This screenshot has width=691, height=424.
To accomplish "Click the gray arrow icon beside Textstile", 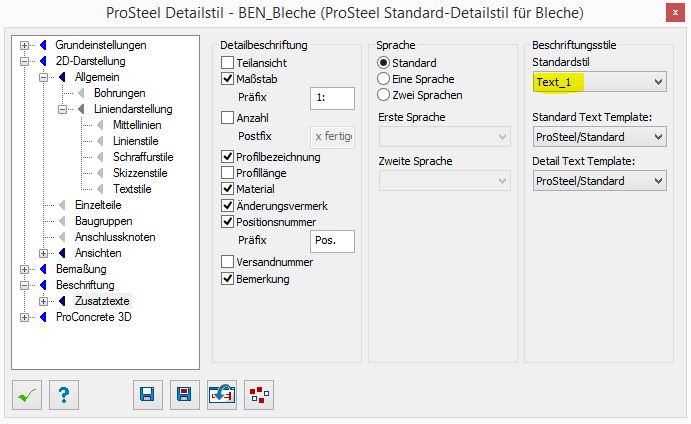I will [x=100, y=189].
